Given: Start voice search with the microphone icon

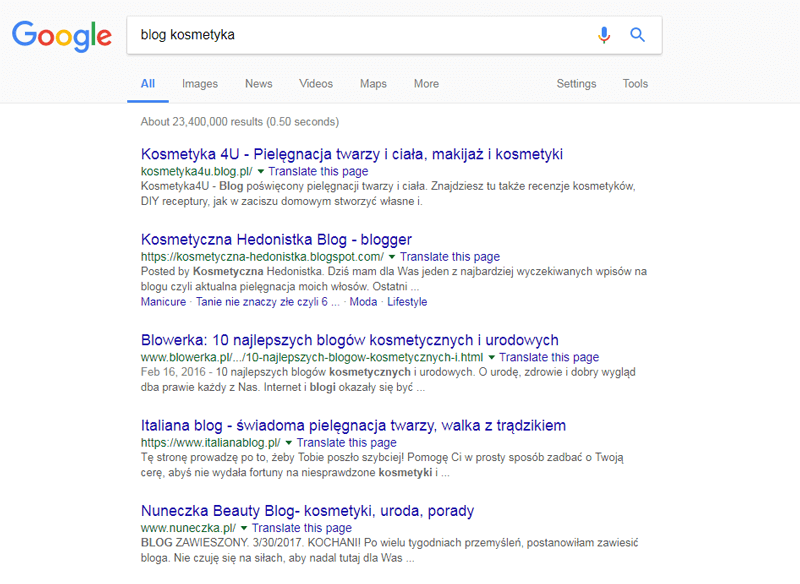Looking at the screenshot, I should (x=604, y=35).
